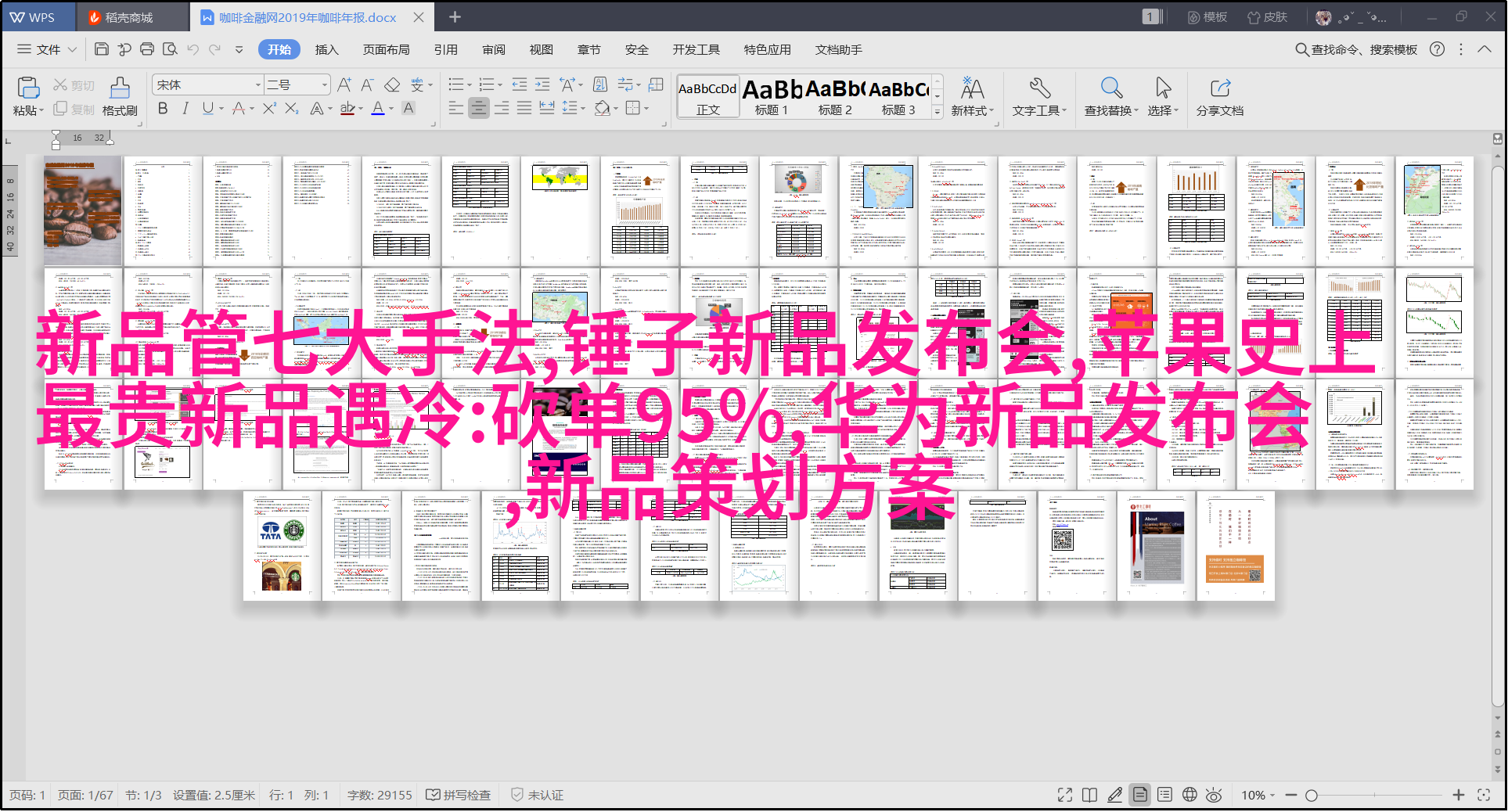Viewport: 1508px width, 812px height.
Task: Select the Format Painter (格式刷) tool
Action: [120, 96]
